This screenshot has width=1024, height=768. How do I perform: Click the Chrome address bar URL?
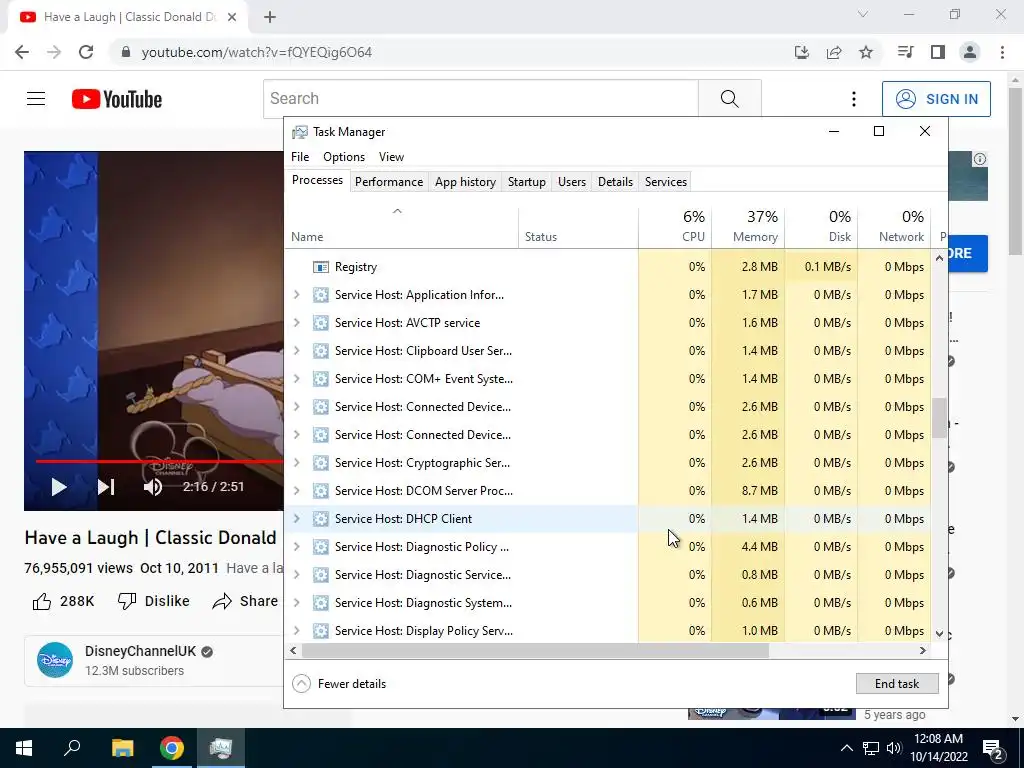point(257,52)
